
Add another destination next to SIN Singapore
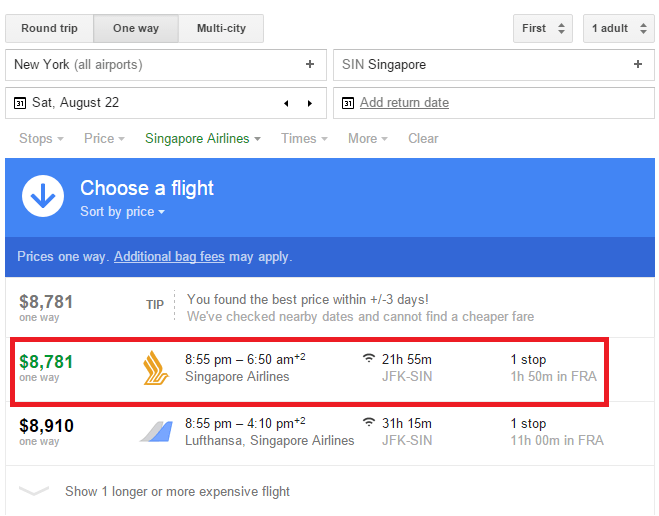click(638, 64)
